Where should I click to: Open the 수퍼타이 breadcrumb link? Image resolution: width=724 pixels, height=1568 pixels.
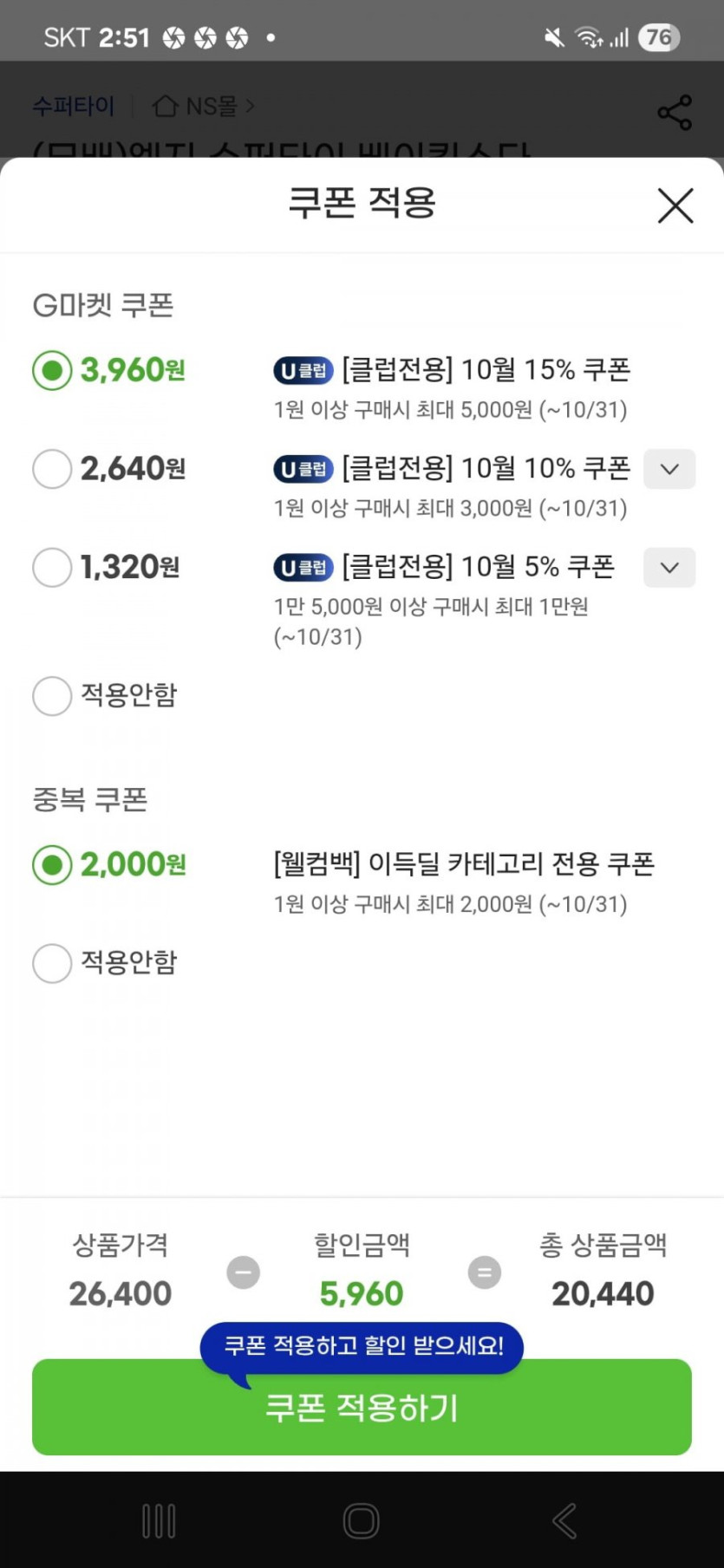click(x=73, y=106)
